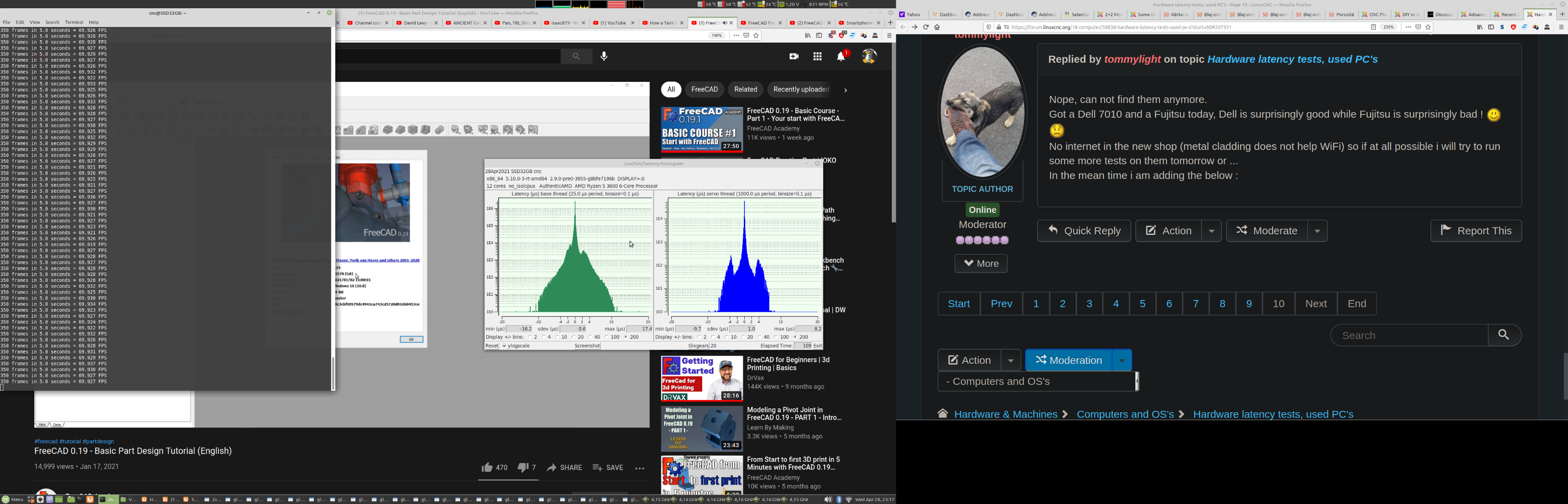Select base thread bins radio 40

[590, 337]
